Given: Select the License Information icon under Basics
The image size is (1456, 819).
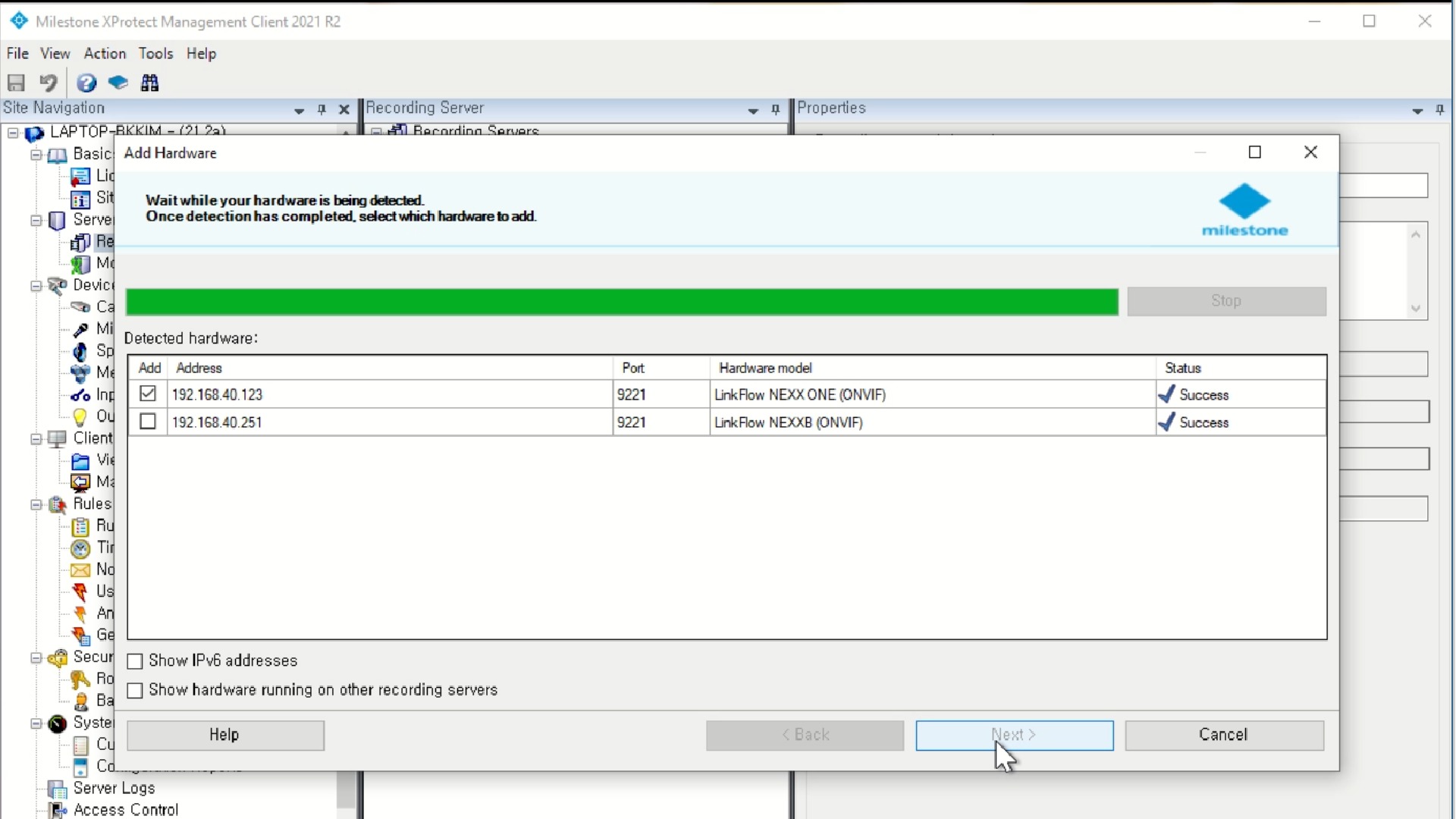Looking at the screenshot, I should pyautogui.click(x=80, y=177).
